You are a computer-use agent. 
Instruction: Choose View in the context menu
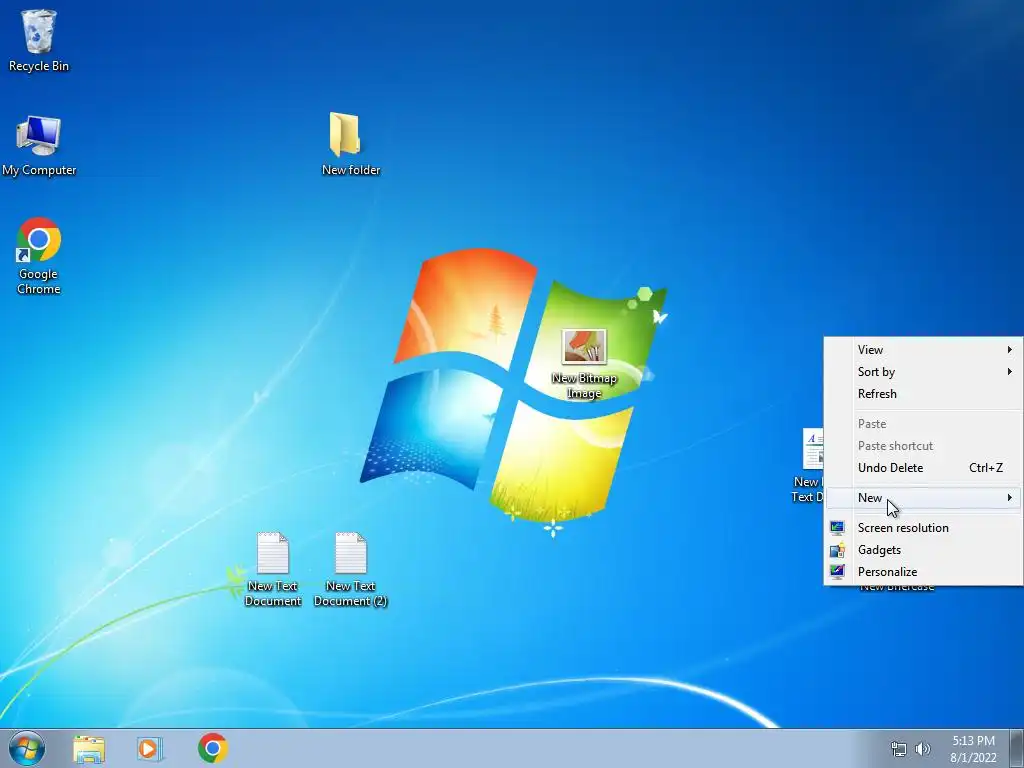pos(923,349)
